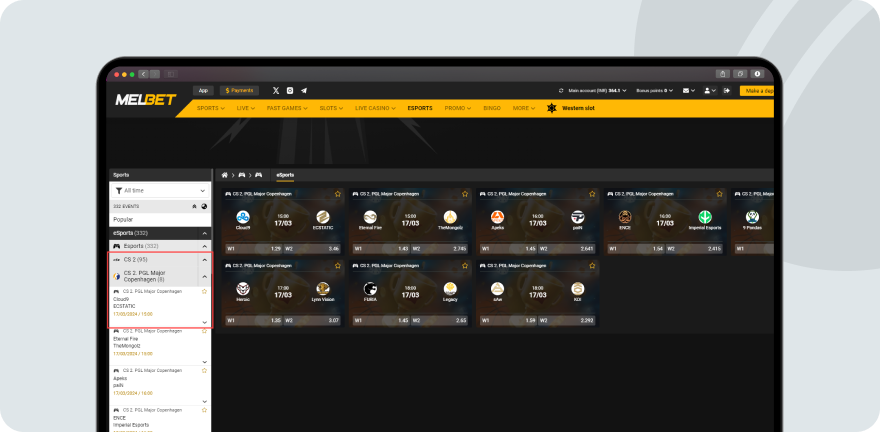Collapse the CS 2 (95) group
880x432 pixels.
point(204,260)
